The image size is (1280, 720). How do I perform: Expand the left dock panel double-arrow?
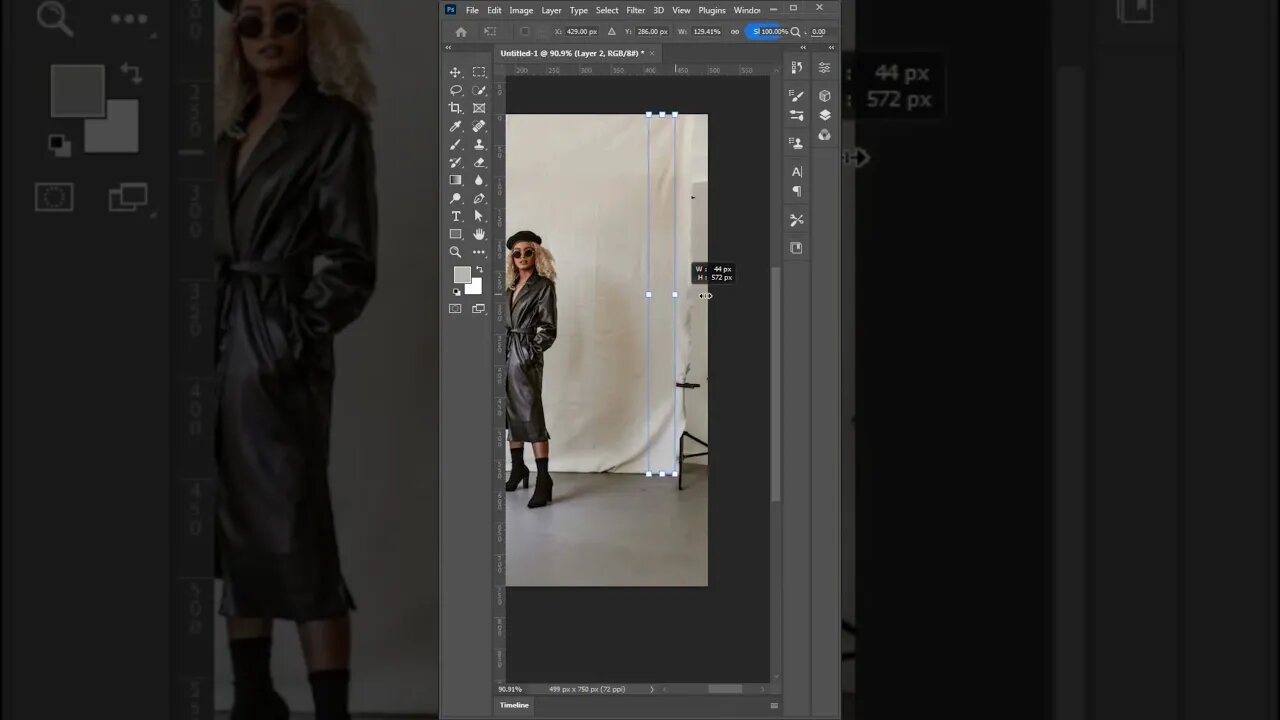[x=802, y=48]
